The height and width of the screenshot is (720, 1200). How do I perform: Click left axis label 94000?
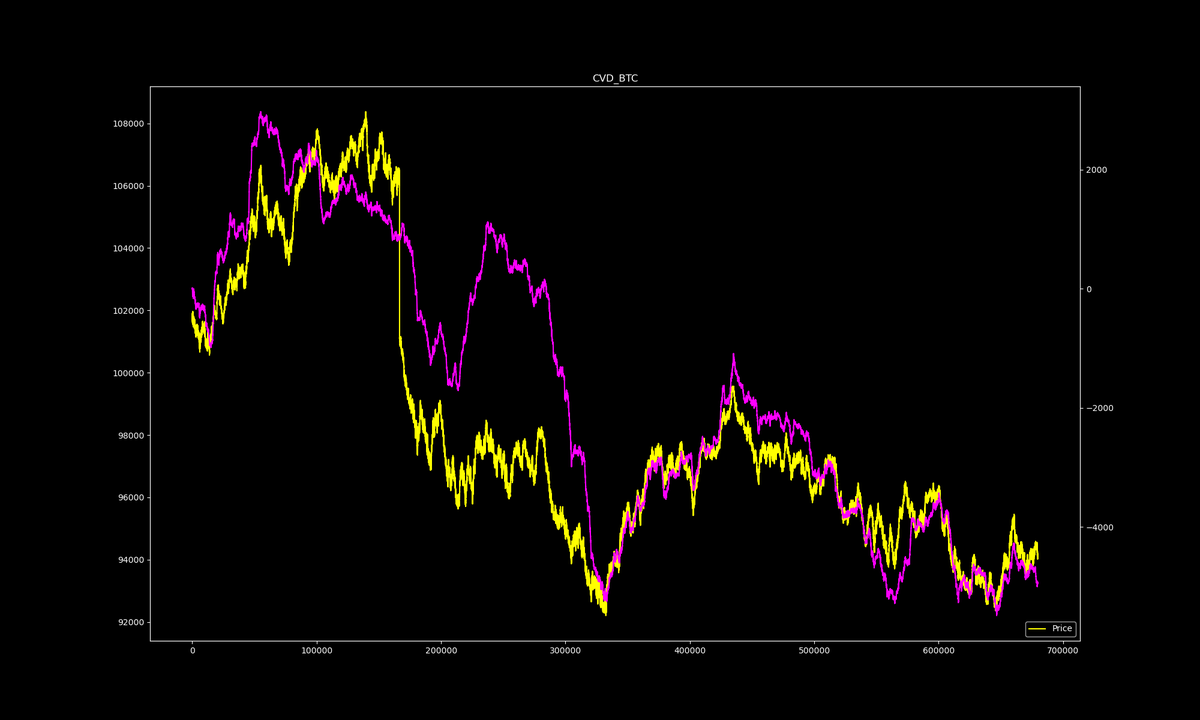tap(130, 560)
